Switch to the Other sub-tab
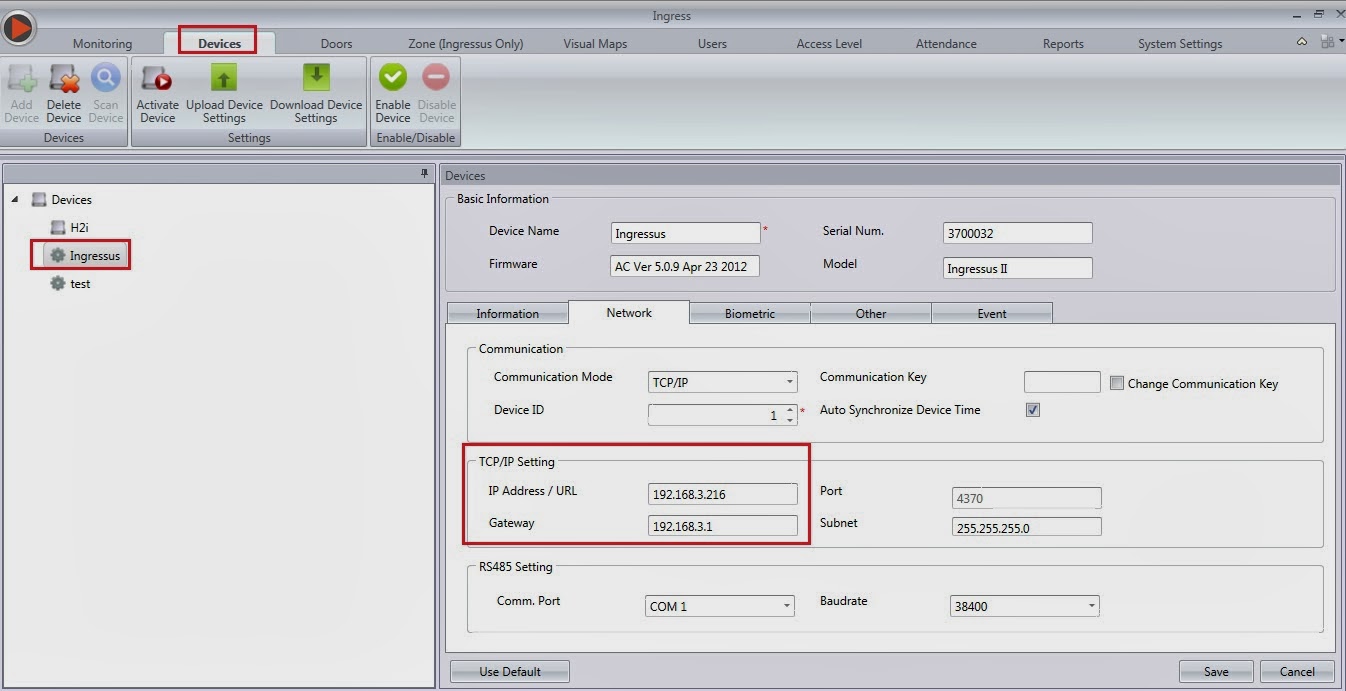This screenshot has height=691, width=1346. pyautogui.click(x=871, y=314)
